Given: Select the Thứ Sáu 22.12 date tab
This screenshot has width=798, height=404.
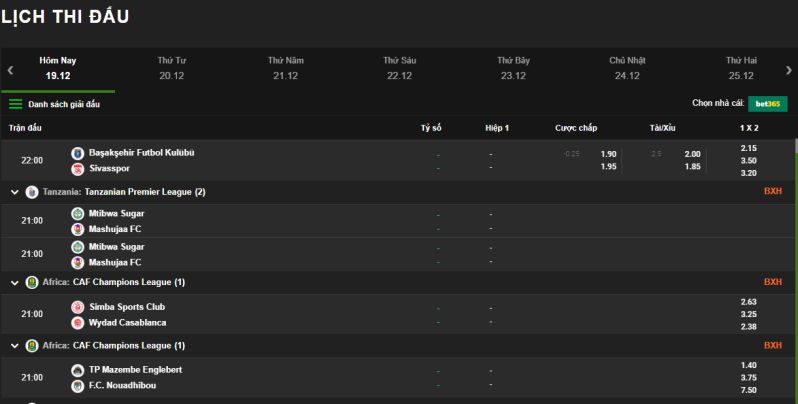Looking at the screenshot, I should 399,68.
